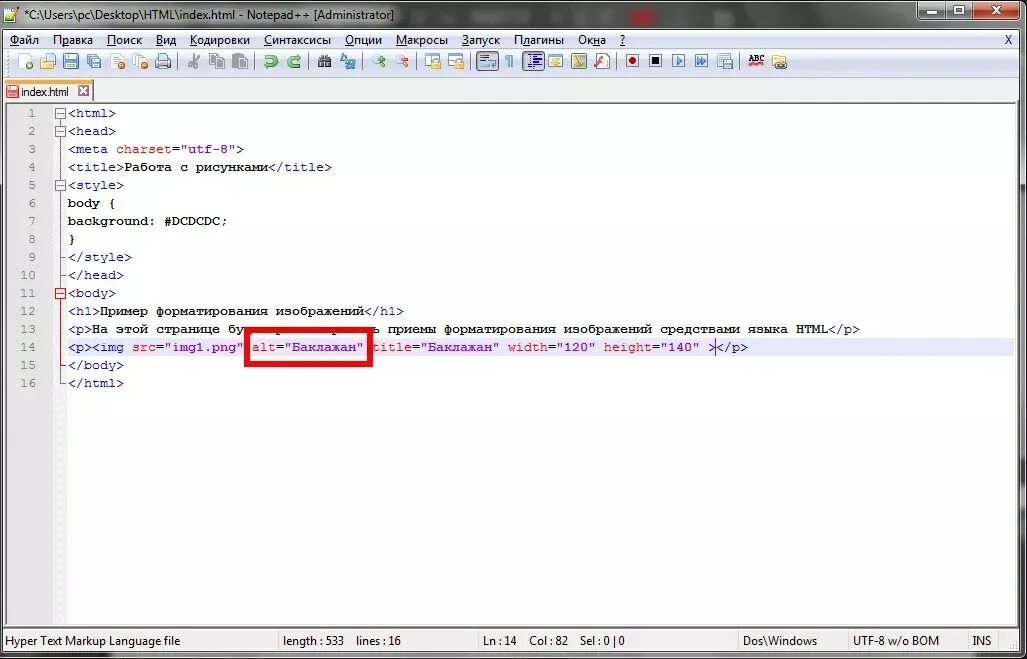
Task: Collapse the <style> fold on line 5
Action: pyautogui.click(x=60, y=185)
